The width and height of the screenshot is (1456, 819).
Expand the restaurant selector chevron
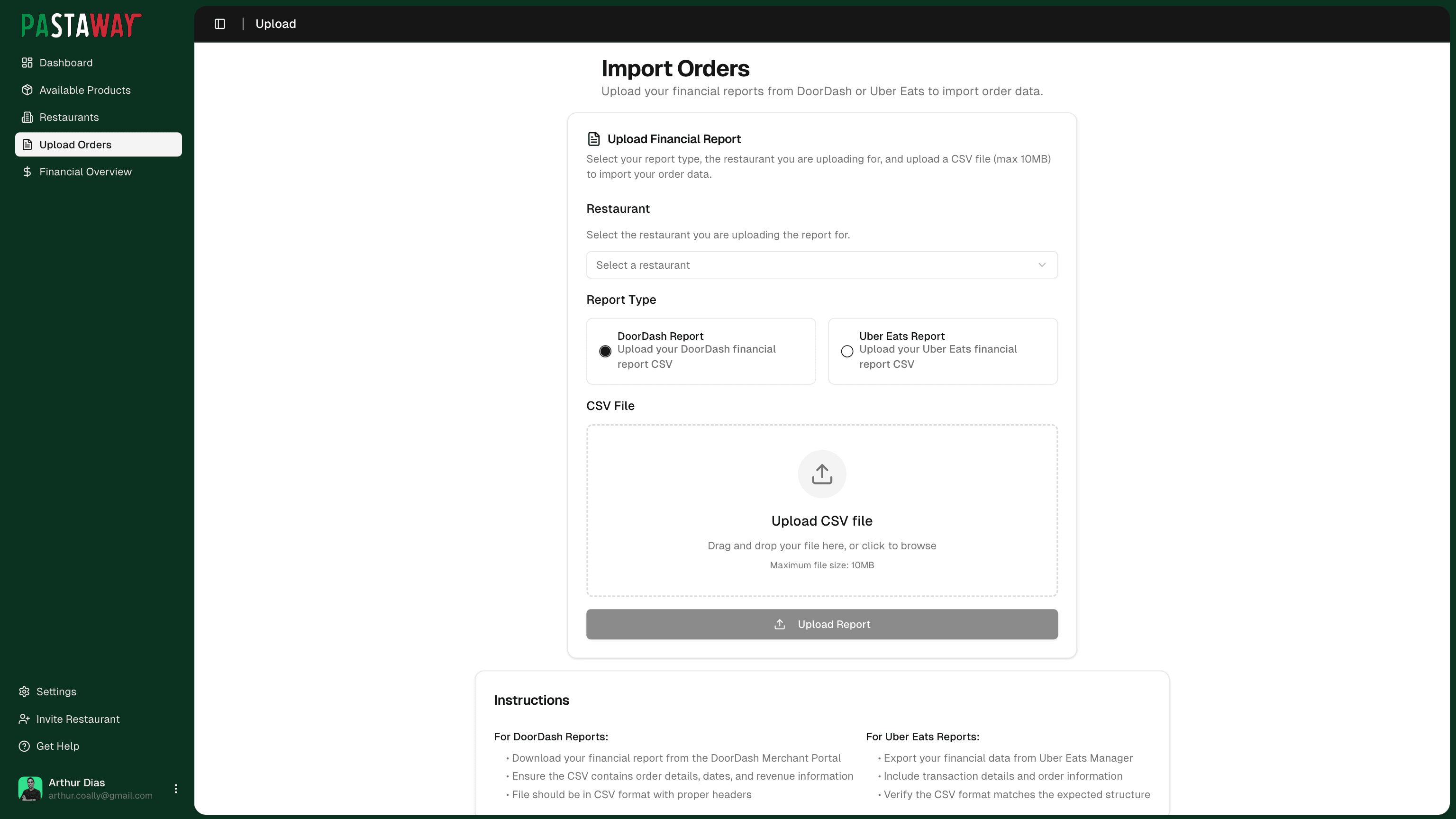[1042, 264]
